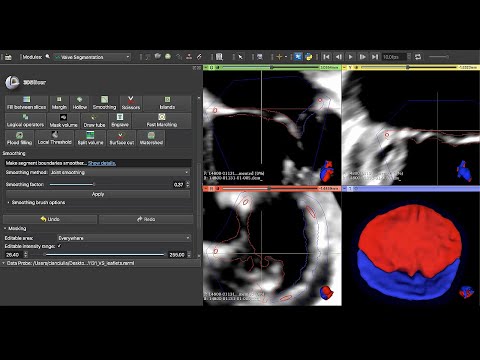
Task: Click the DCM data toolbar icon
Action: coord(8,57)
